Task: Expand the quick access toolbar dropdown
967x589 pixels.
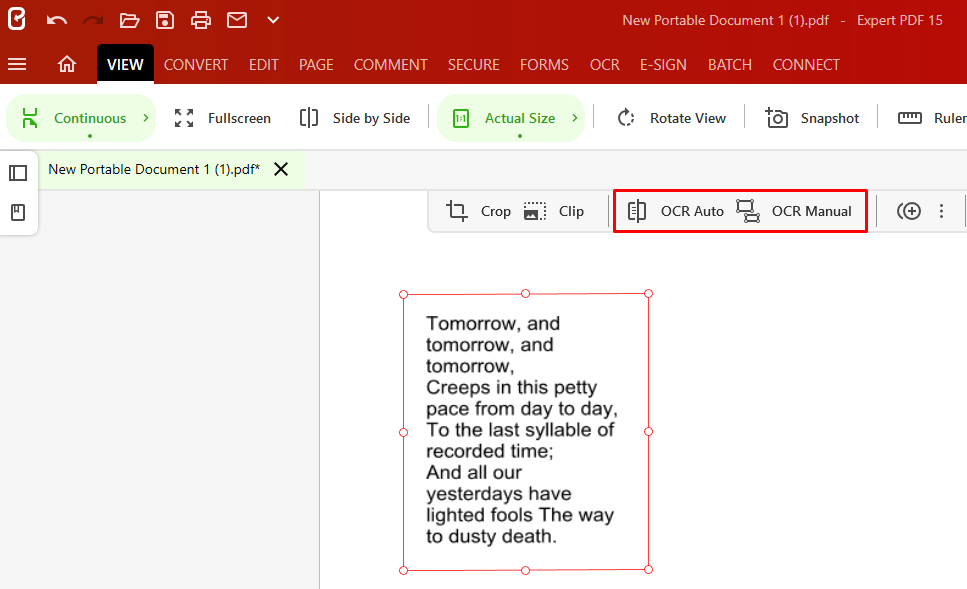Action: (x=273, y=20)
